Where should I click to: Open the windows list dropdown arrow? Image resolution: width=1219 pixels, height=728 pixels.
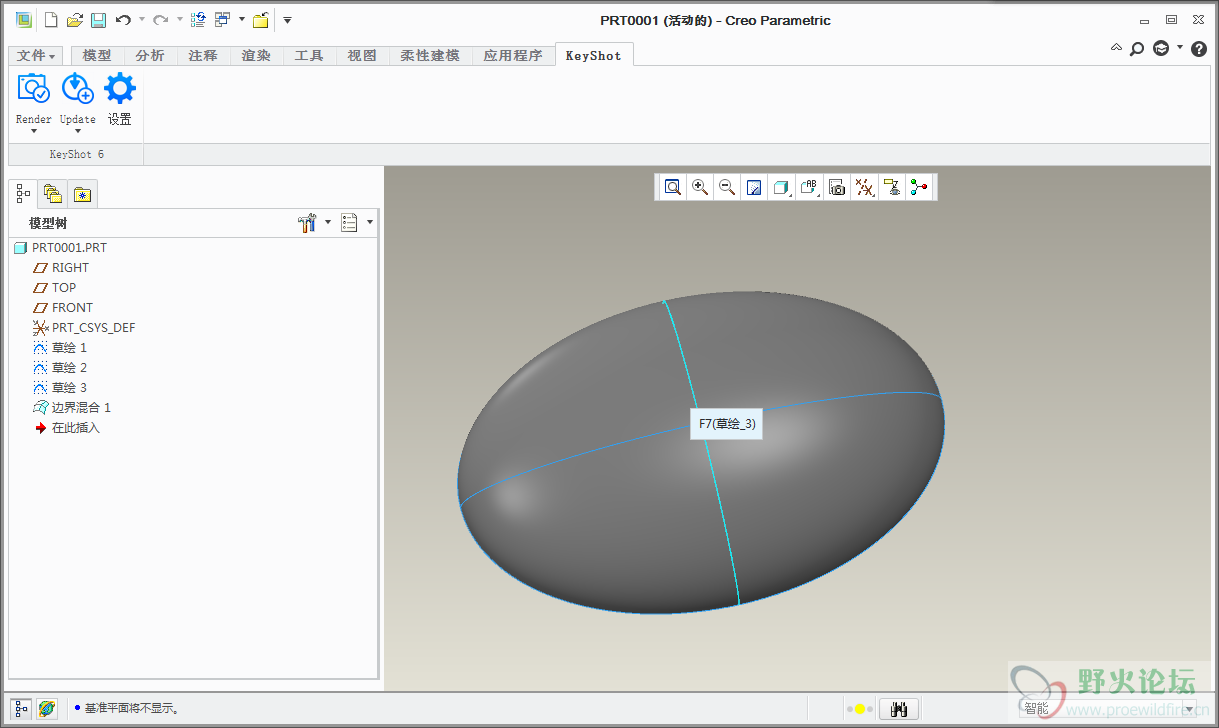tap(241, 20)
